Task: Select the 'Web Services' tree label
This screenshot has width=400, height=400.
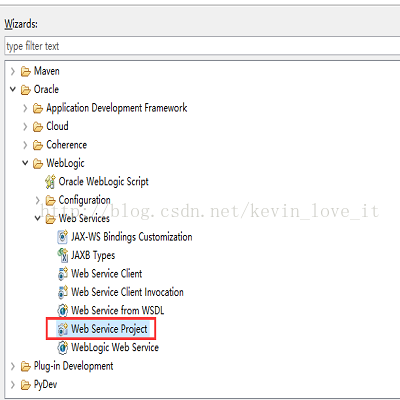Action: tap(84, 218)
